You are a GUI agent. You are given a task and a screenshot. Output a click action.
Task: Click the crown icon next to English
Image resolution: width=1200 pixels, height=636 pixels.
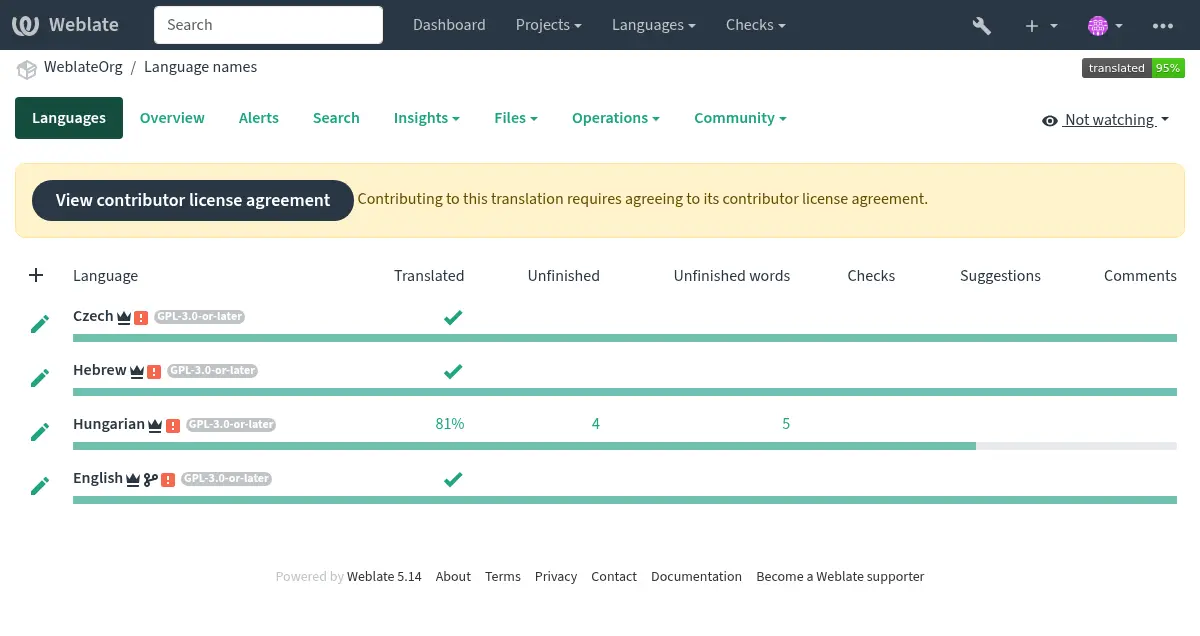(x=133, y=479)
